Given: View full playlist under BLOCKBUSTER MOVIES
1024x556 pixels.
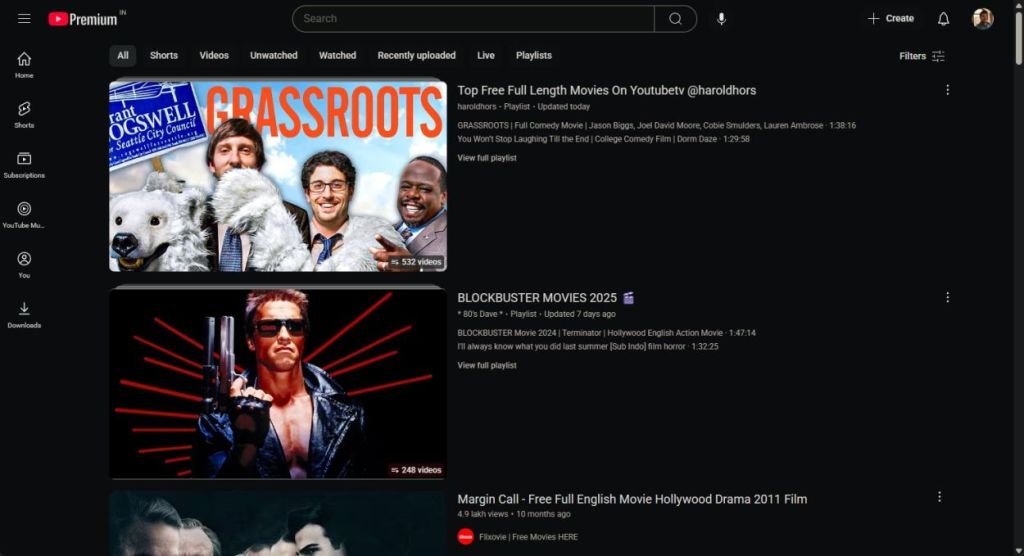Looking at the screenshot, I should click(487, 366).
